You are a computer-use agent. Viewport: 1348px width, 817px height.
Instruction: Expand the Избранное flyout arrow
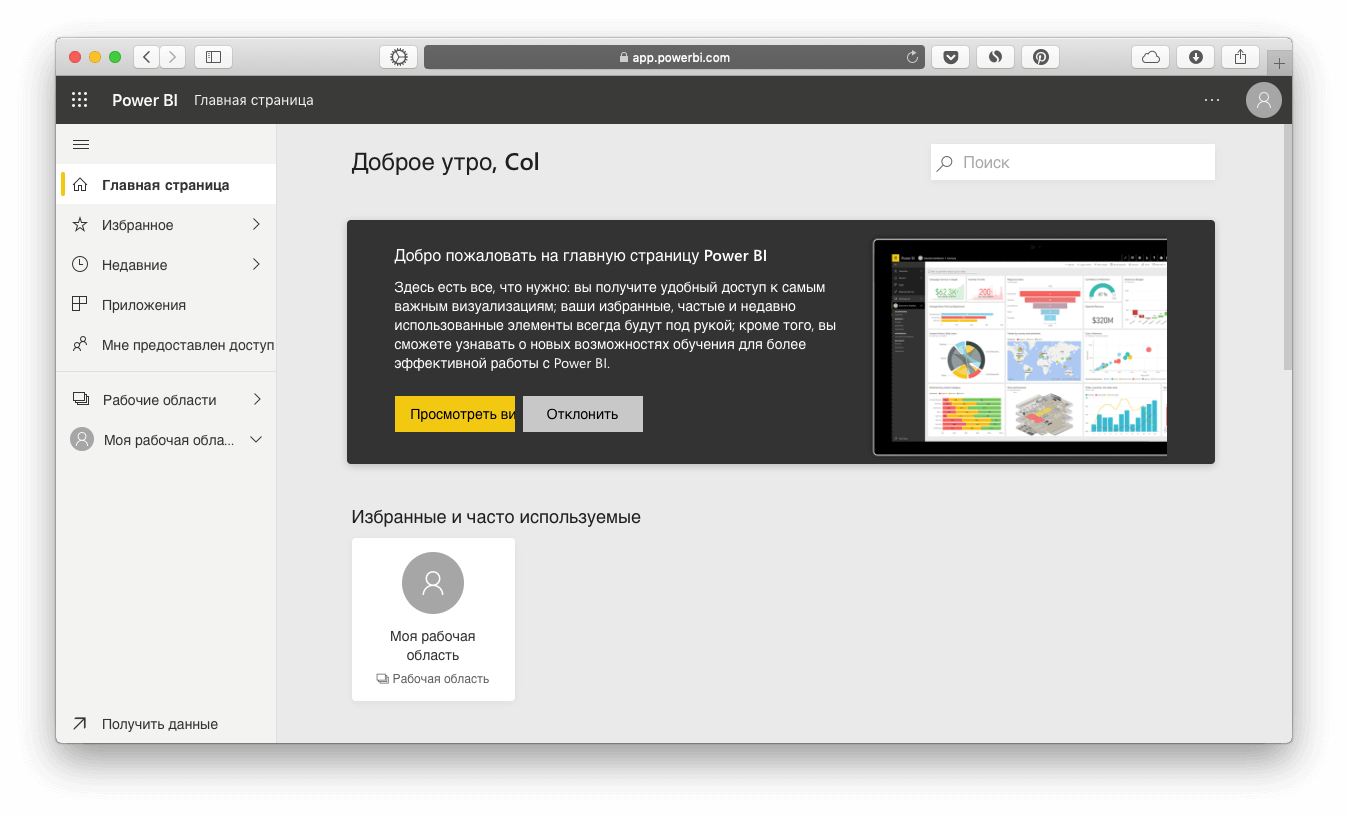pos(256,225)
